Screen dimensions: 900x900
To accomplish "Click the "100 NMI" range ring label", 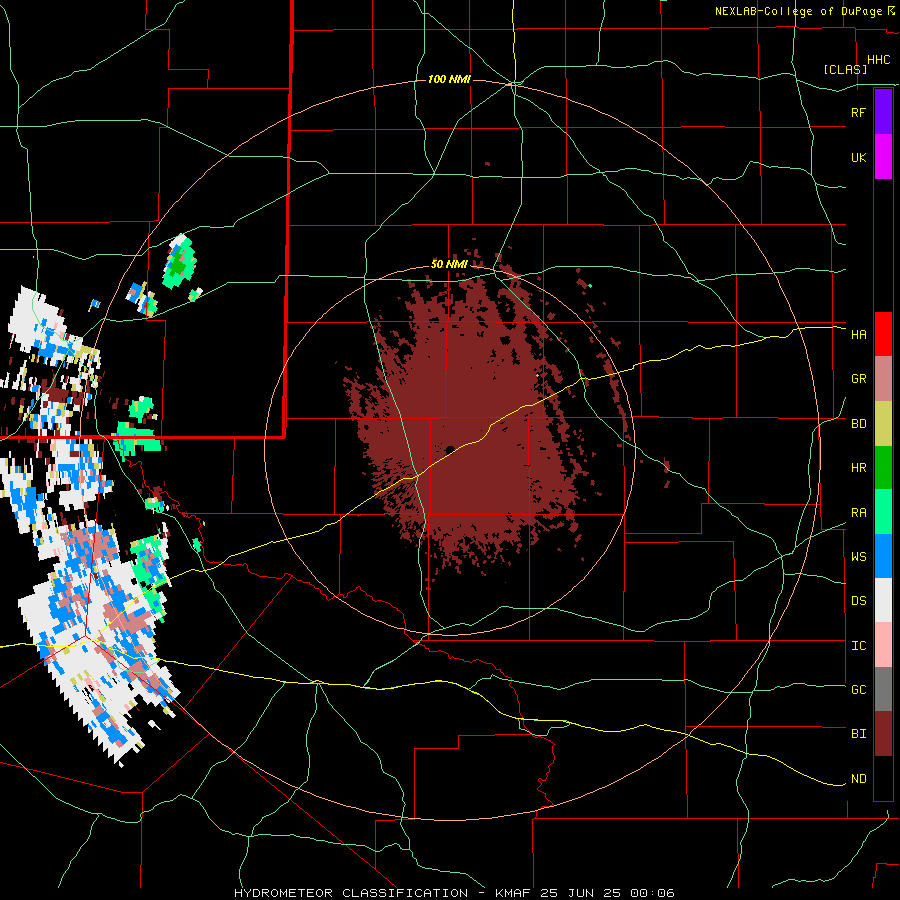I will pos(449,79).
